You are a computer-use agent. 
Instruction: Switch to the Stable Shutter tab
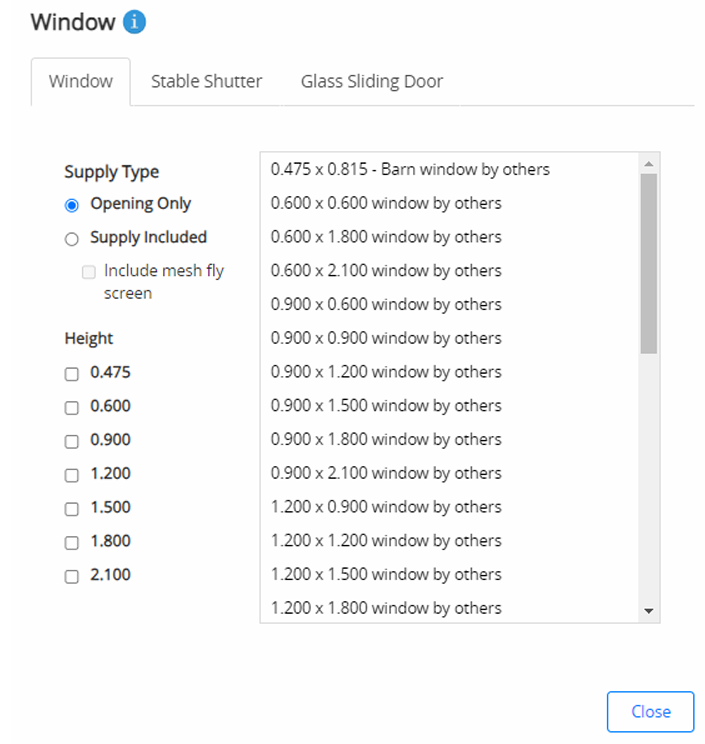206,81
